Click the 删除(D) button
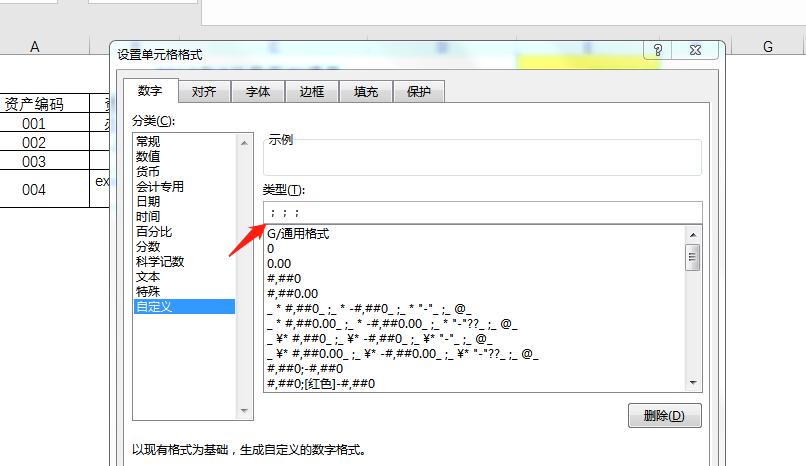 click(x=665, y=415)
